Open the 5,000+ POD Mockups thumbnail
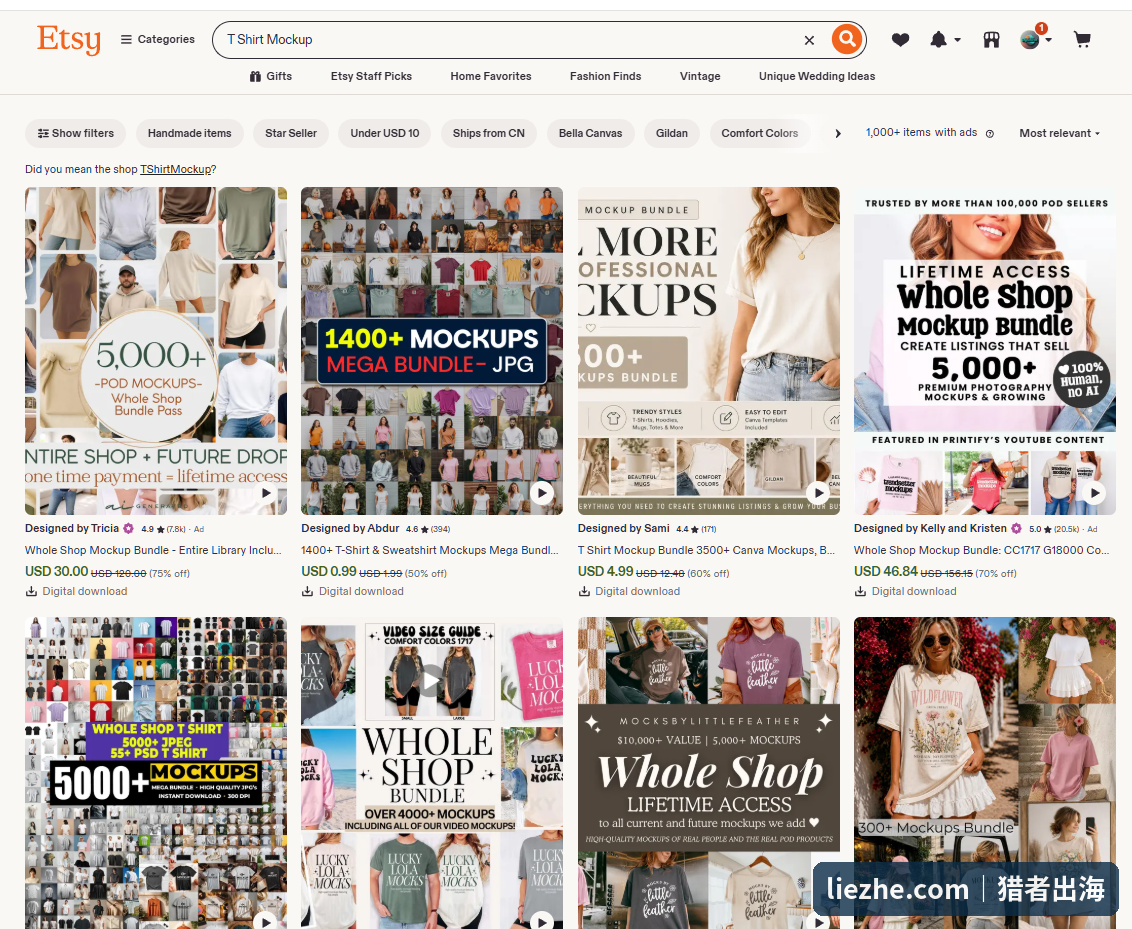 pos(156,351)
